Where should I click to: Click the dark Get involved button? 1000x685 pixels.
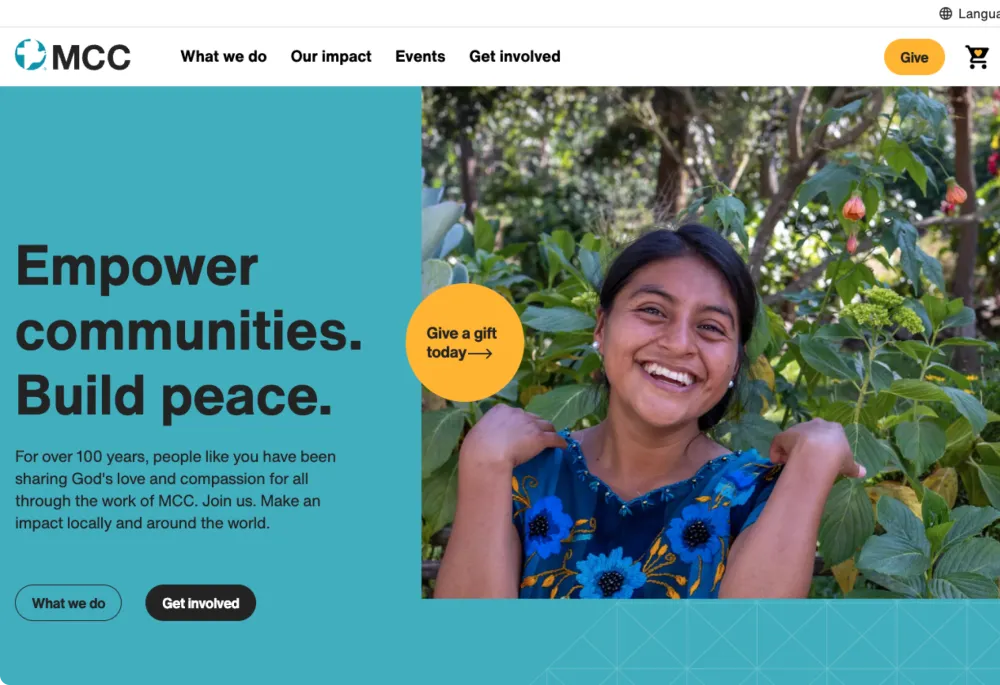pos(200,603)
